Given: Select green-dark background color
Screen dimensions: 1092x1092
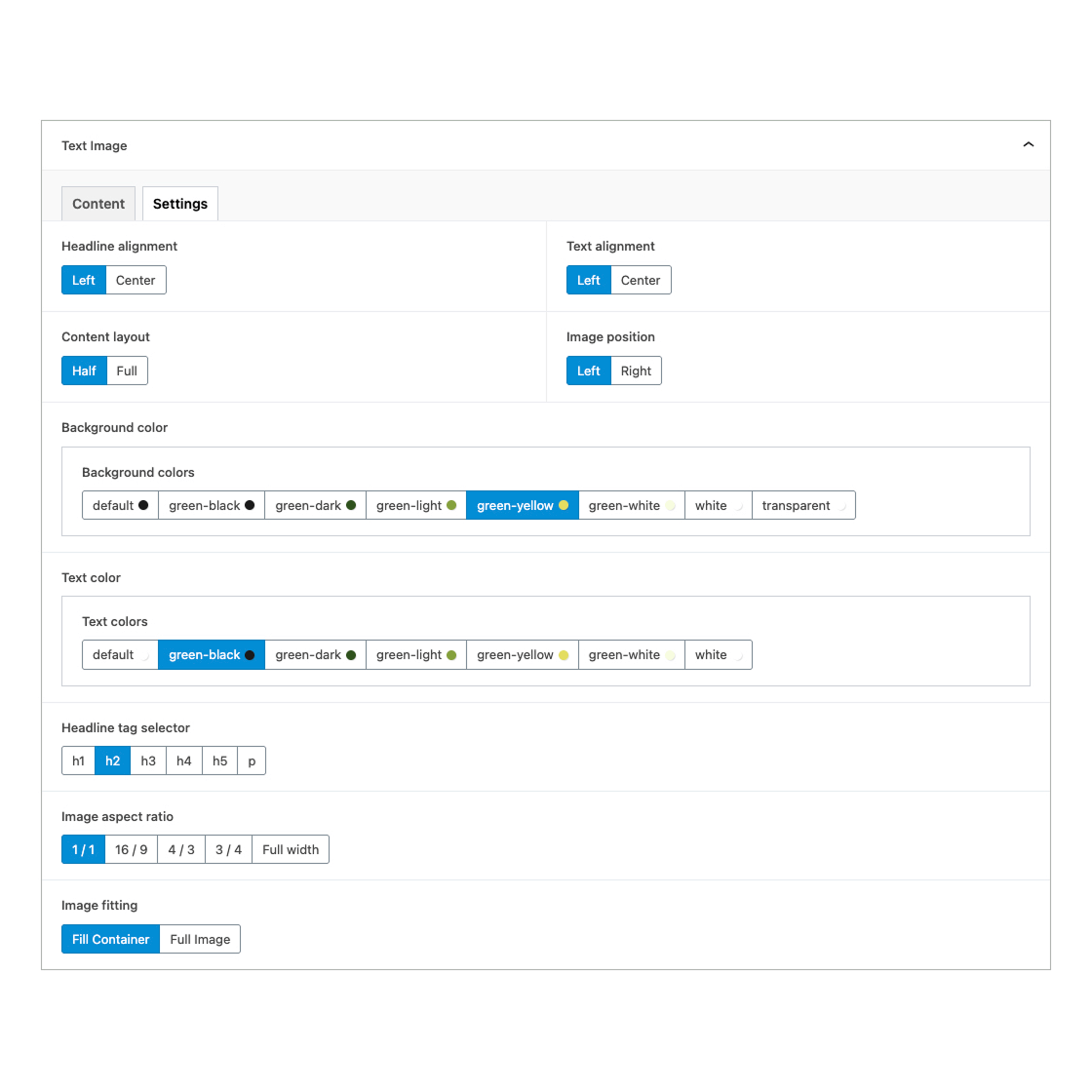Looking at the screenshot, I should (315, 506).
